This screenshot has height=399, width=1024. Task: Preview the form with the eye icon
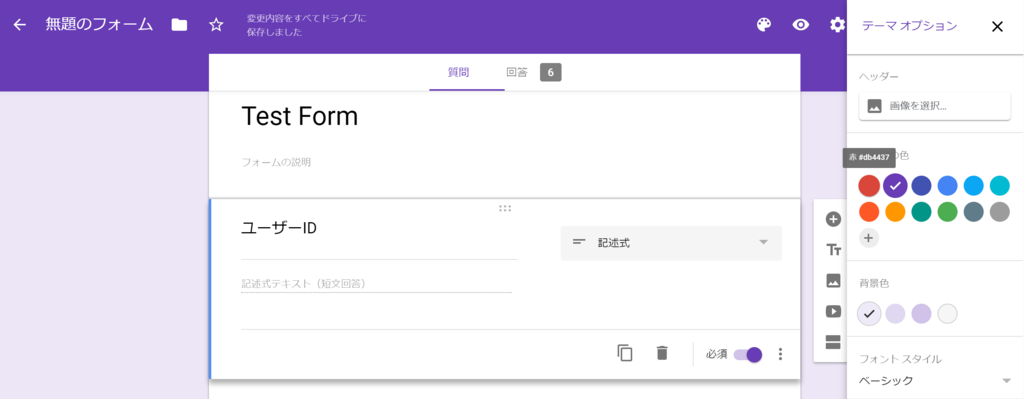tap(801, 25)
